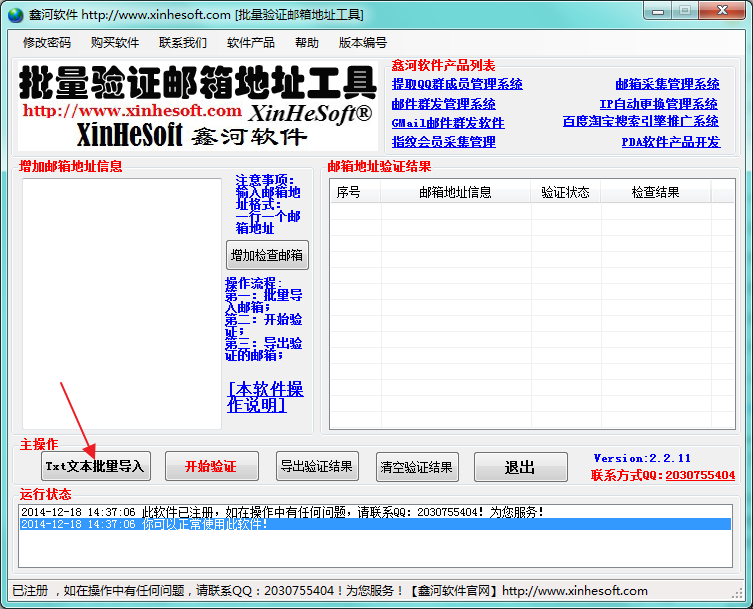Open the 购买软件 menu
This screenshot has height=609, width=753.
(x=115, y=43)
